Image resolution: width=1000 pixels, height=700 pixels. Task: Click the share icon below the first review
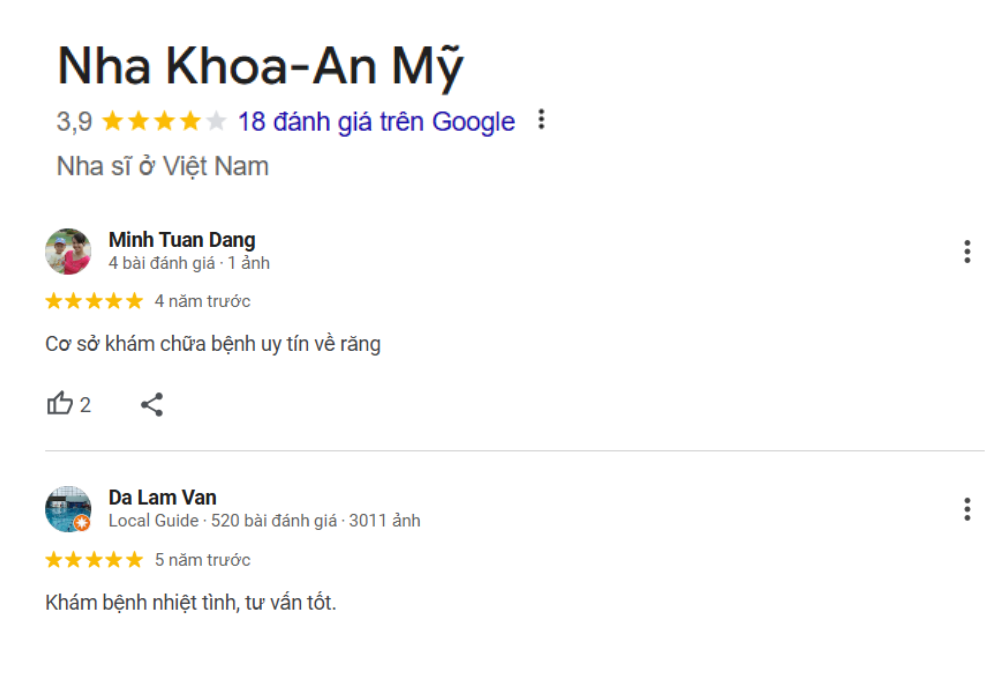150,403
